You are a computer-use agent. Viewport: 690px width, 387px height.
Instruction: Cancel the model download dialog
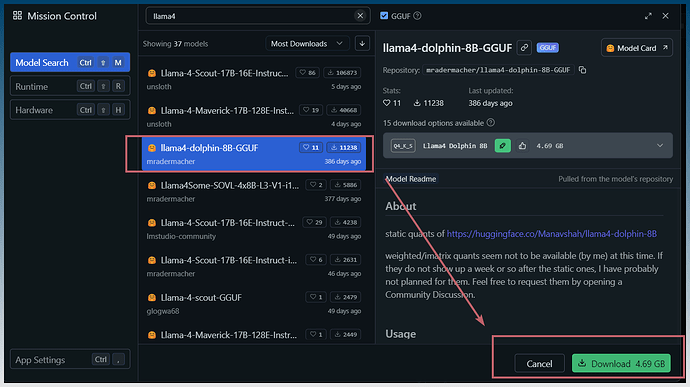click(x=539, y=364)
